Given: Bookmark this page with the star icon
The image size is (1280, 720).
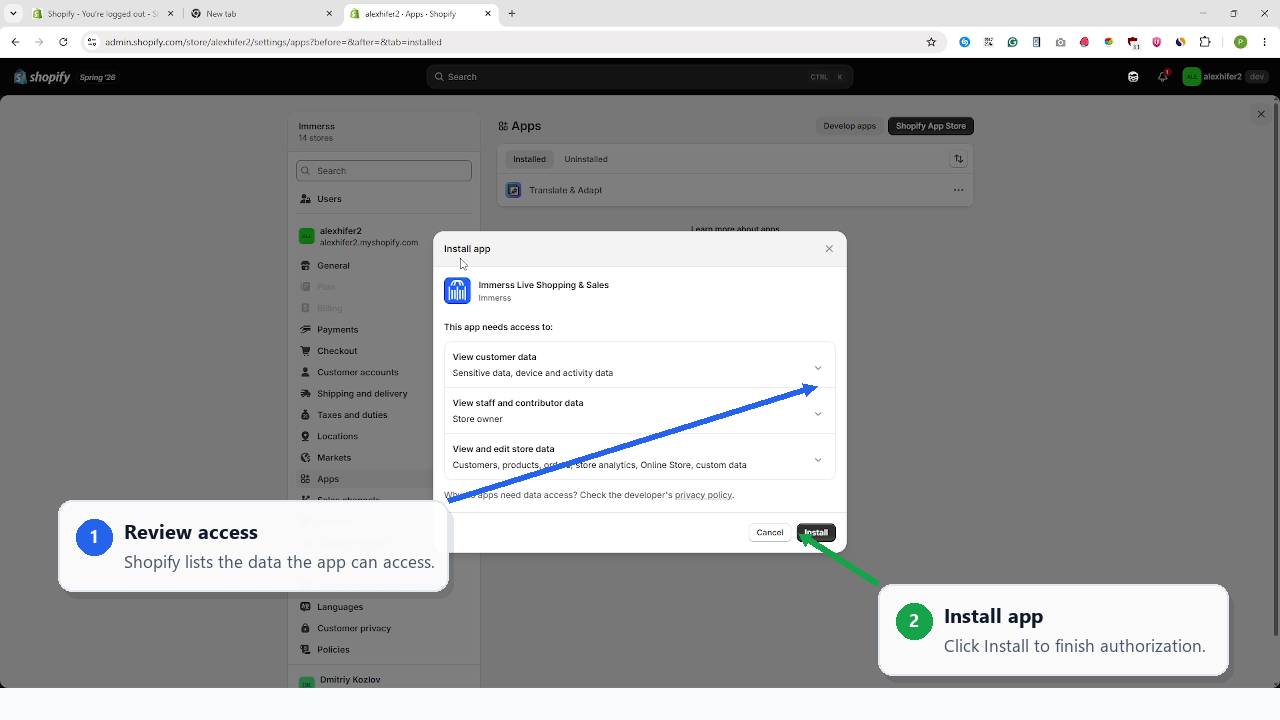Looking at the screenshot, I should pos(931,42).
